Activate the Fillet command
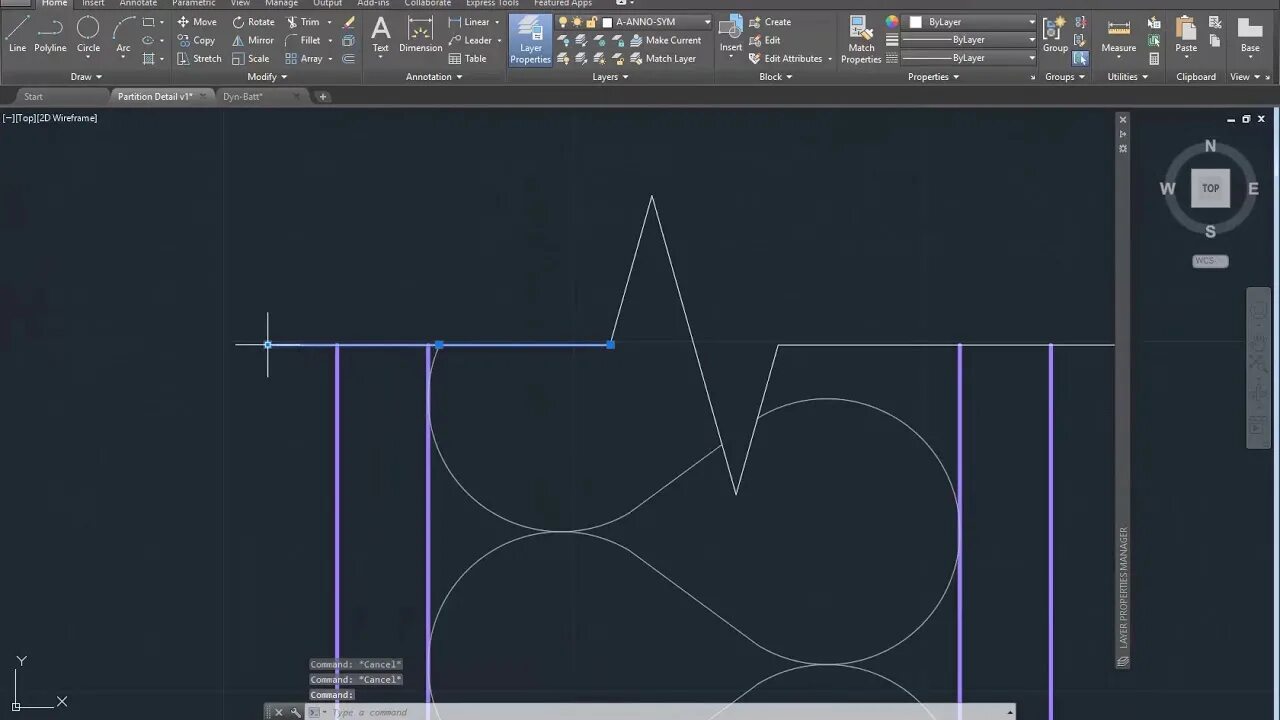Screen dimensions: 1280x720 point(303,40)
